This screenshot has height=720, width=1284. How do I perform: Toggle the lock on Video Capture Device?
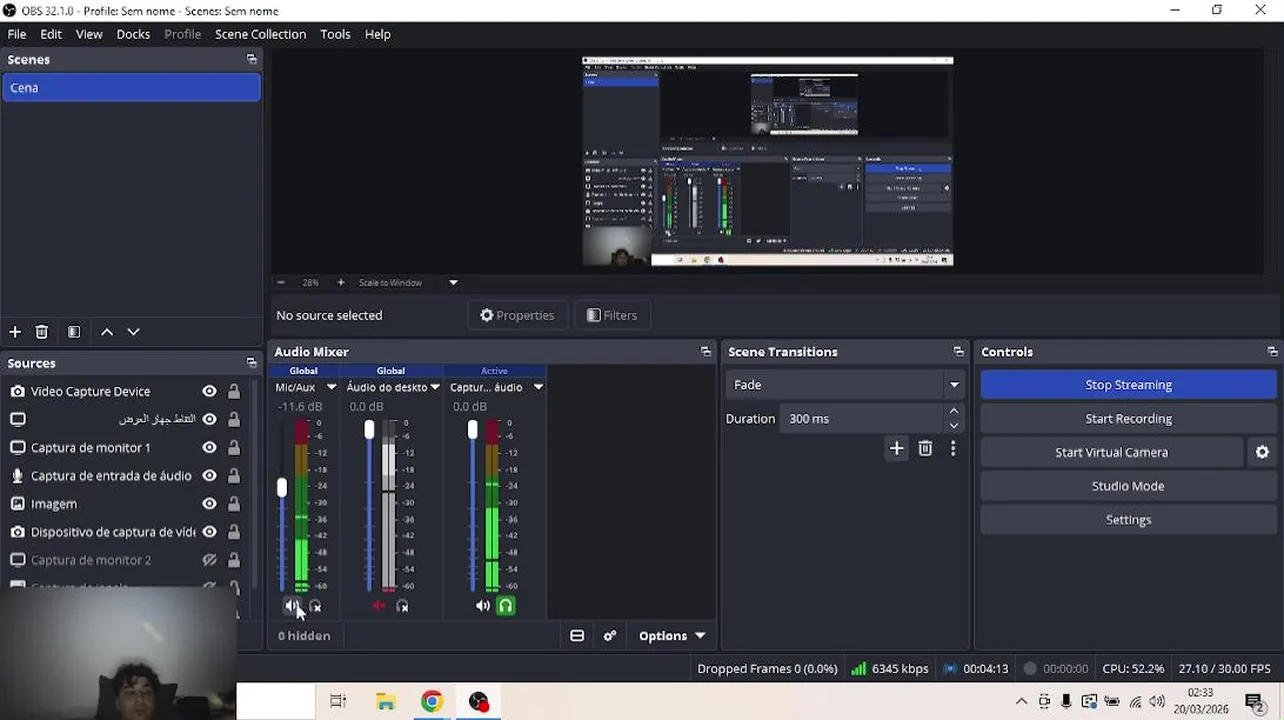233,392
